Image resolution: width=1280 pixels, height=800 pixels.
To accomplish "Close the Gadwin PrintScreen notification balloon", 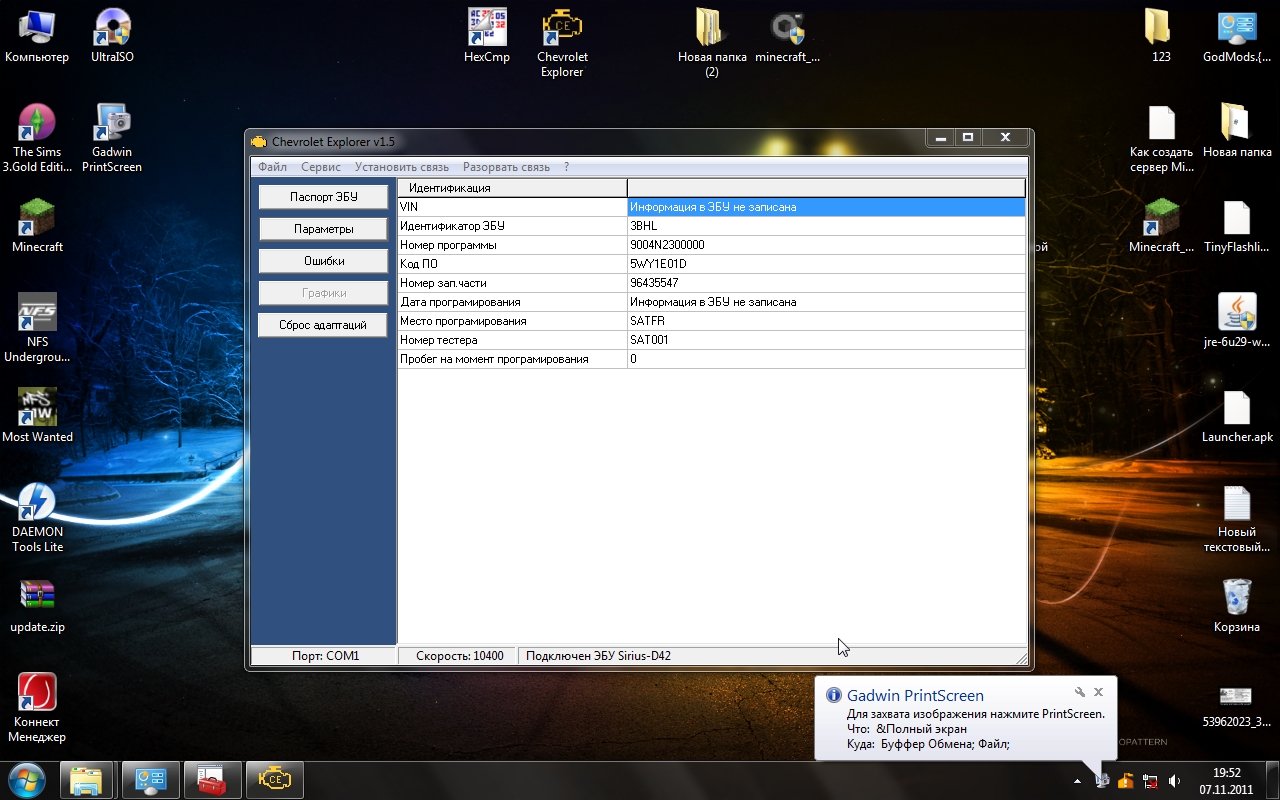I will pos(1098,692).
